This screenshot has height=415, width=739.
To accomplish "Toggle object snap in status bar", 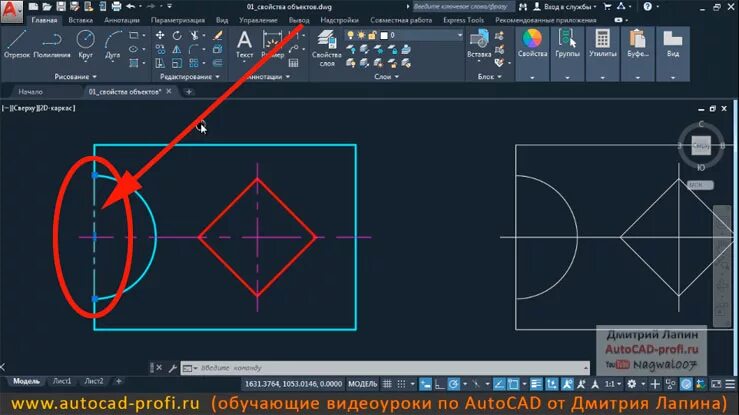I will pos(513,384).
